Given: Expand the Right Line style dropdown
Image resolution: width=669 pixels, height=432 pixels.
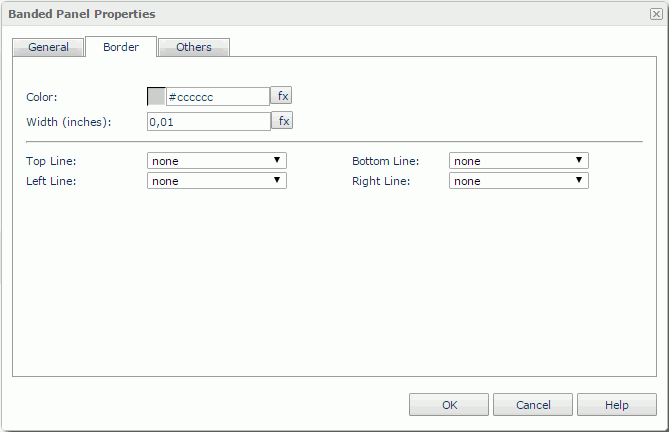Looking at the screenshot, I should coord(519,180).
